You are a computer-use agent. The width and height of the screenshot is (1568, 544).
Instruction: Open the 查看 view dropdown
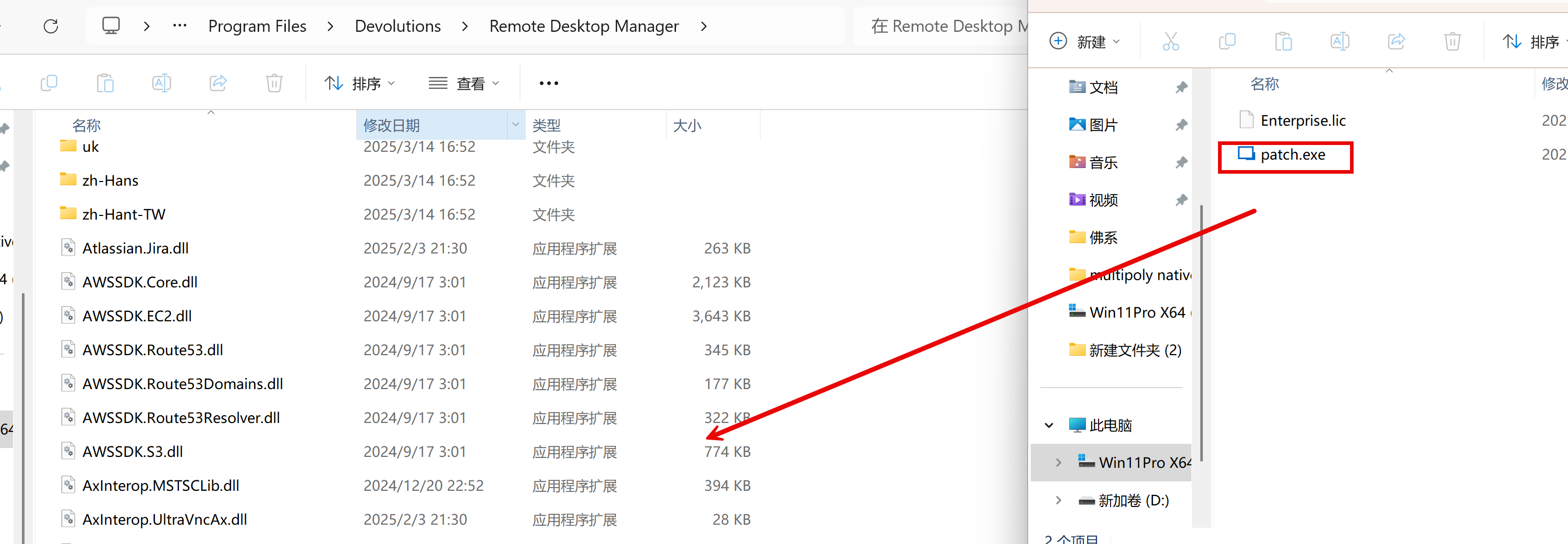464,83
